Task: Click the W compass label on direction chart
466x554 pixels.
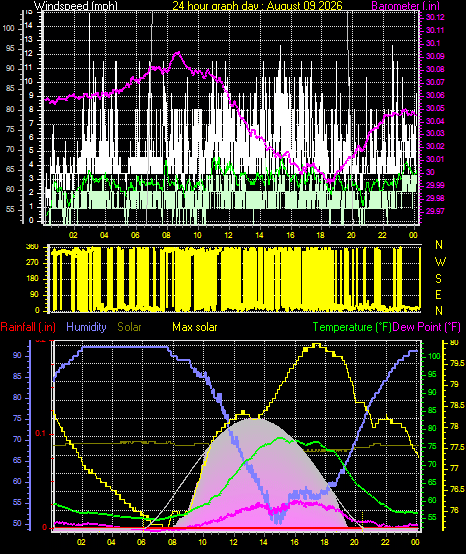Action: point(440,262)
